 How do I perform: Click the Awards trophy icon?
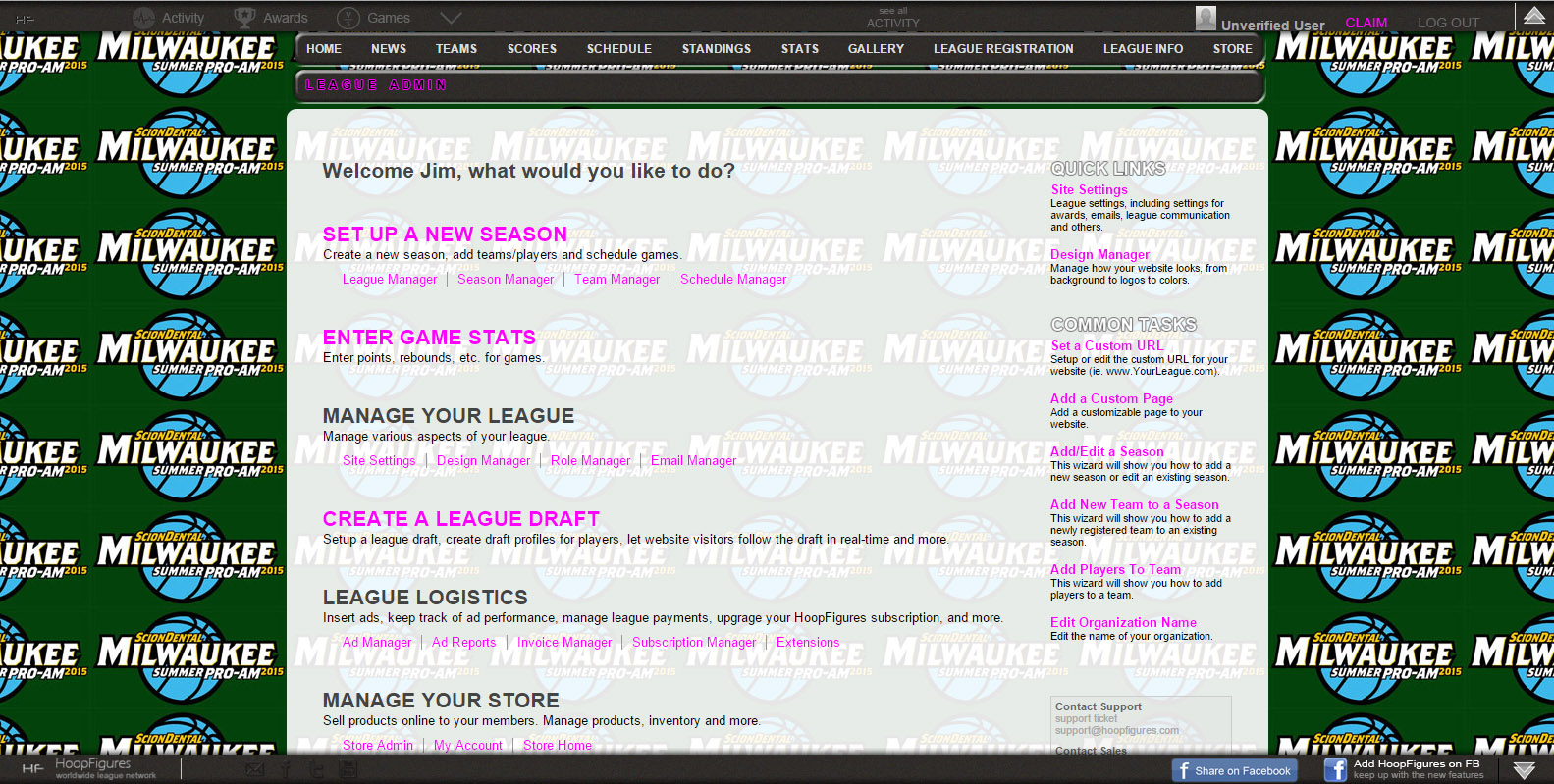244,18
